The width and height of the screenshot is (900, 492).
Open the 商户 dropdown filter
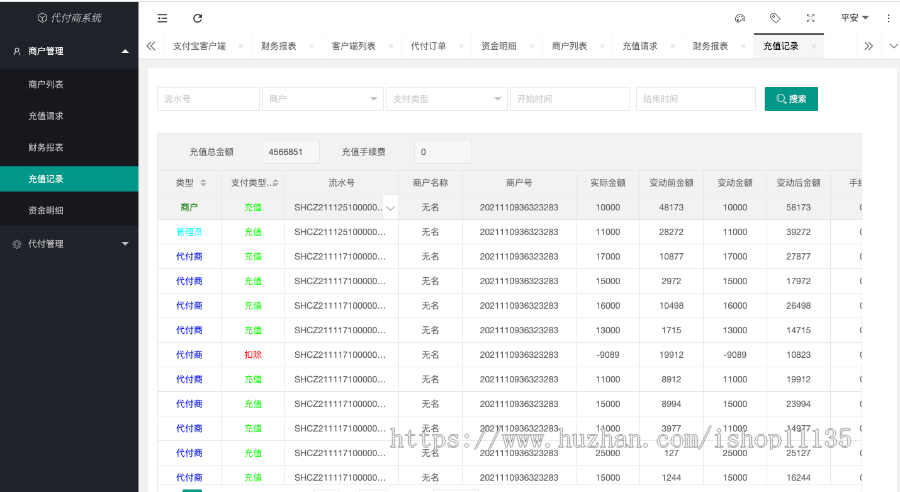pos(323,99)
